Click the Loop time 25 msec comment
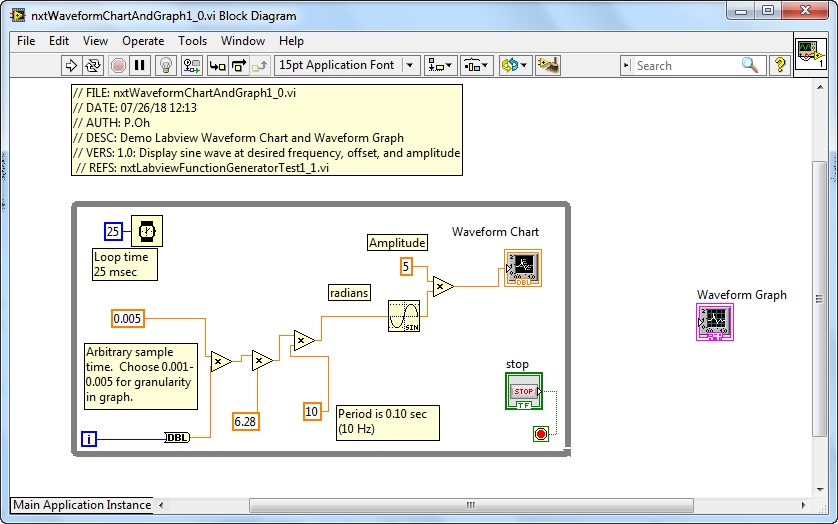The width and height of the screenshot is (838, 524). point(125,264)
